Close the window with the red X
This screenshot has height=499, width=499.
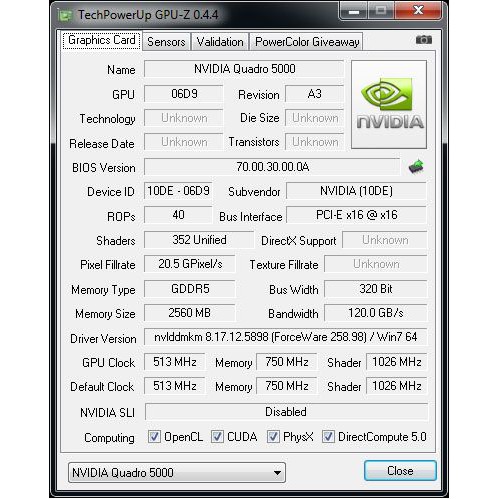pos(419,11)
